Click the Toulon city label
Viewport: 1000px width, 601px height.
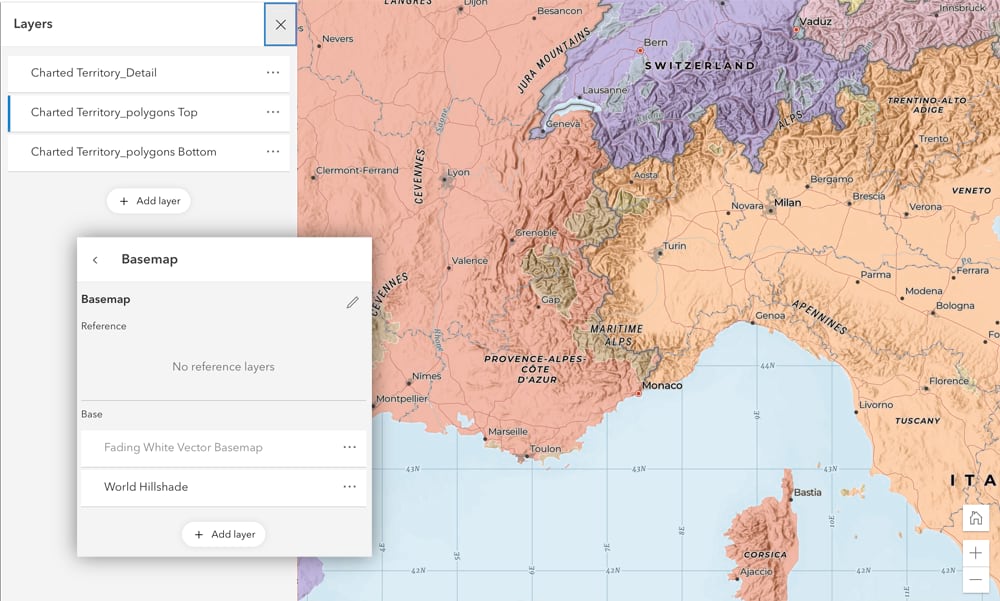[x=545, y=449]
